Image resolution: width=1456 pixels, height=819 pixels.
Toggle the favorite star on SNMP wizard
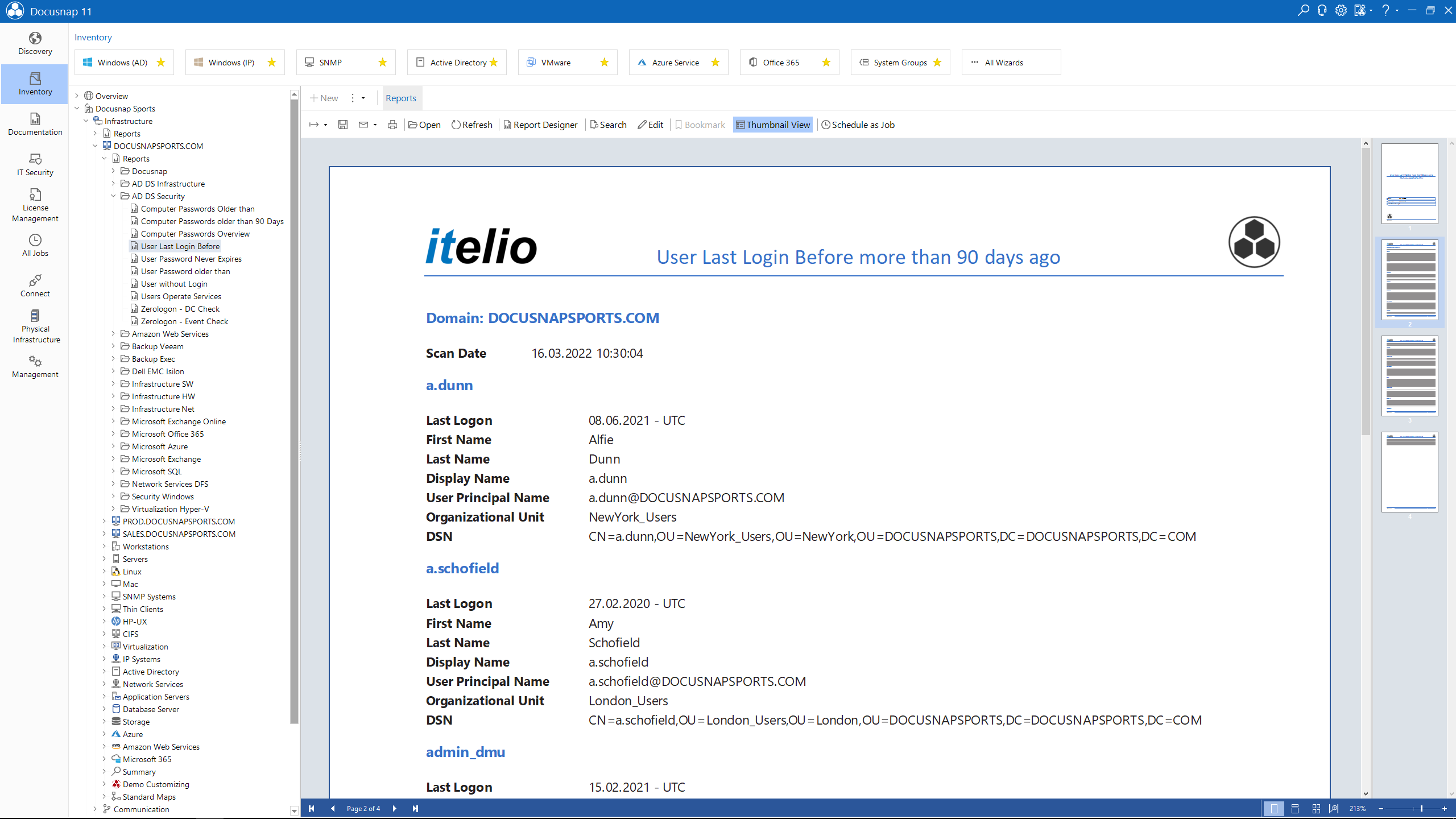click(383, 62)
